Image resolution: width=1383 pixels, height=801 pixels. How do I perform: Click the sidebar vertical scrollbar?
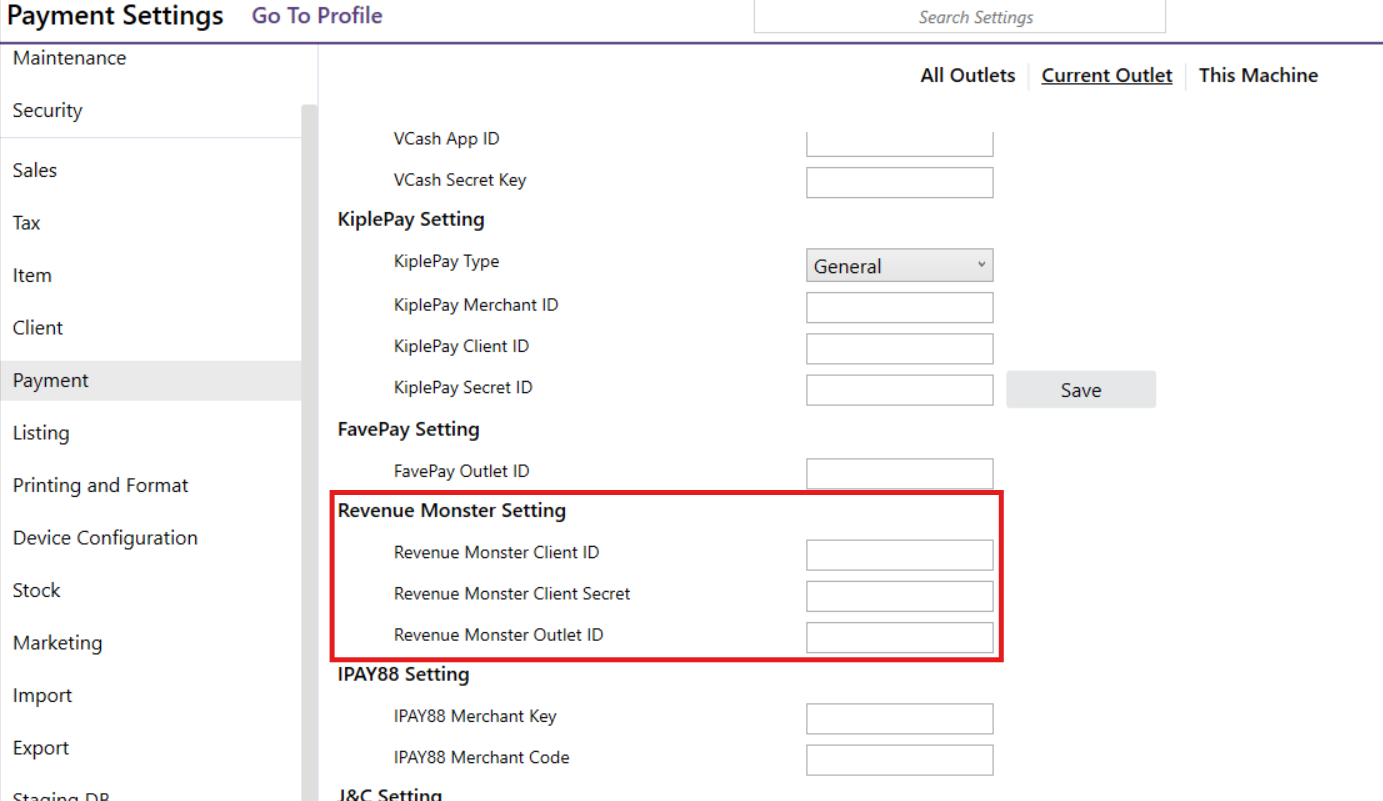coord(309,450)
